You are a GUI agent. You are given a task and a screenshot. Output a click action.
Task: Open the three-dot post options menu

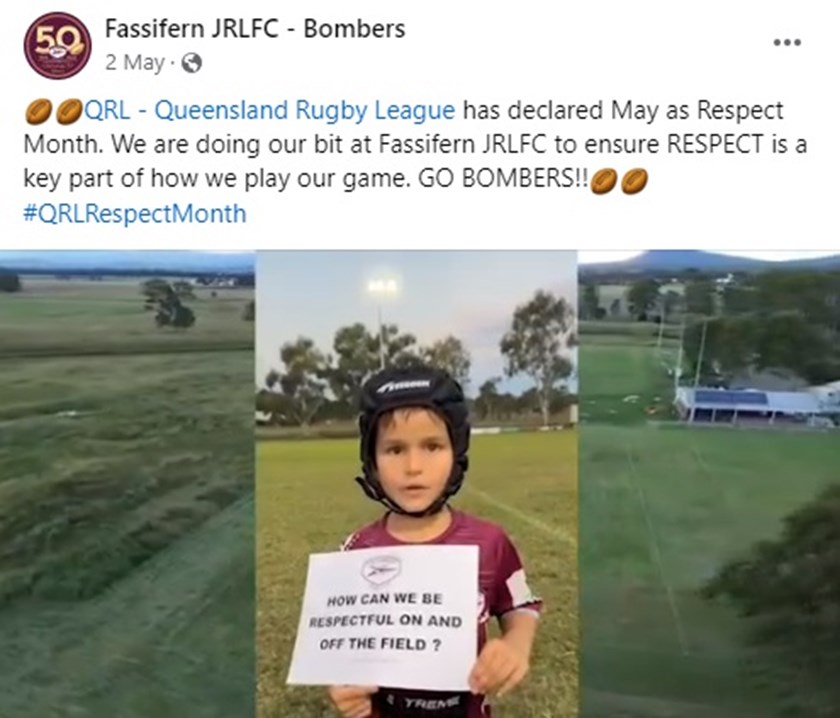787,44
